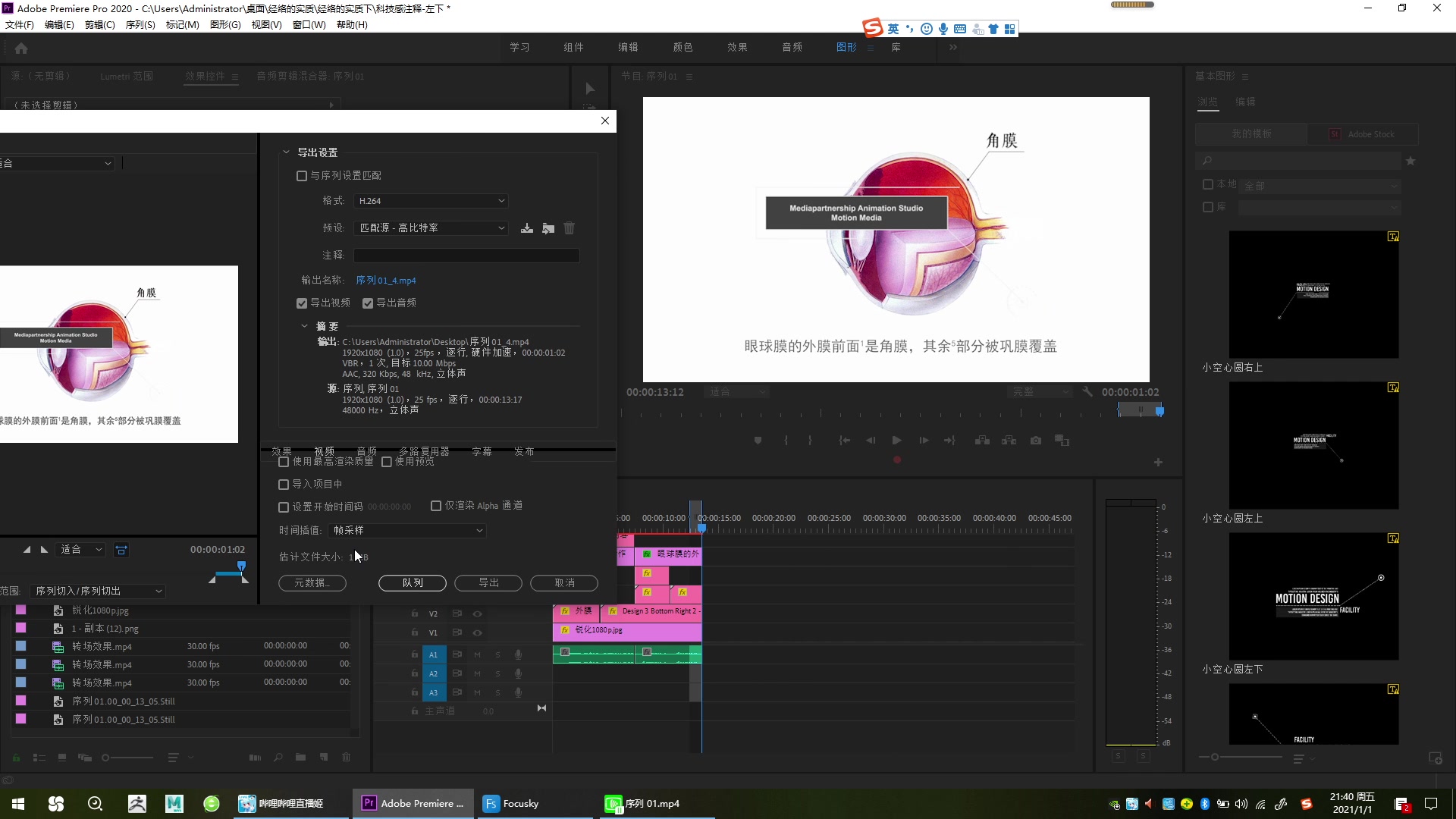This screenshot has height=819, width=1456.
Task: Click the import preset icon
Action: point(548,228)
